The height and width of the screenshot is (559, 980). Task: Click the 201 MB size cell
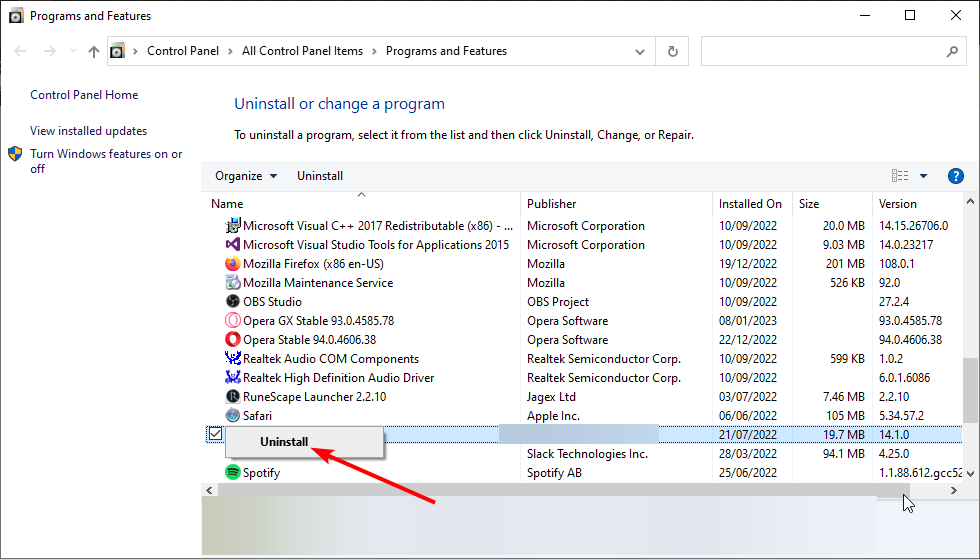[x=845, y=264]
